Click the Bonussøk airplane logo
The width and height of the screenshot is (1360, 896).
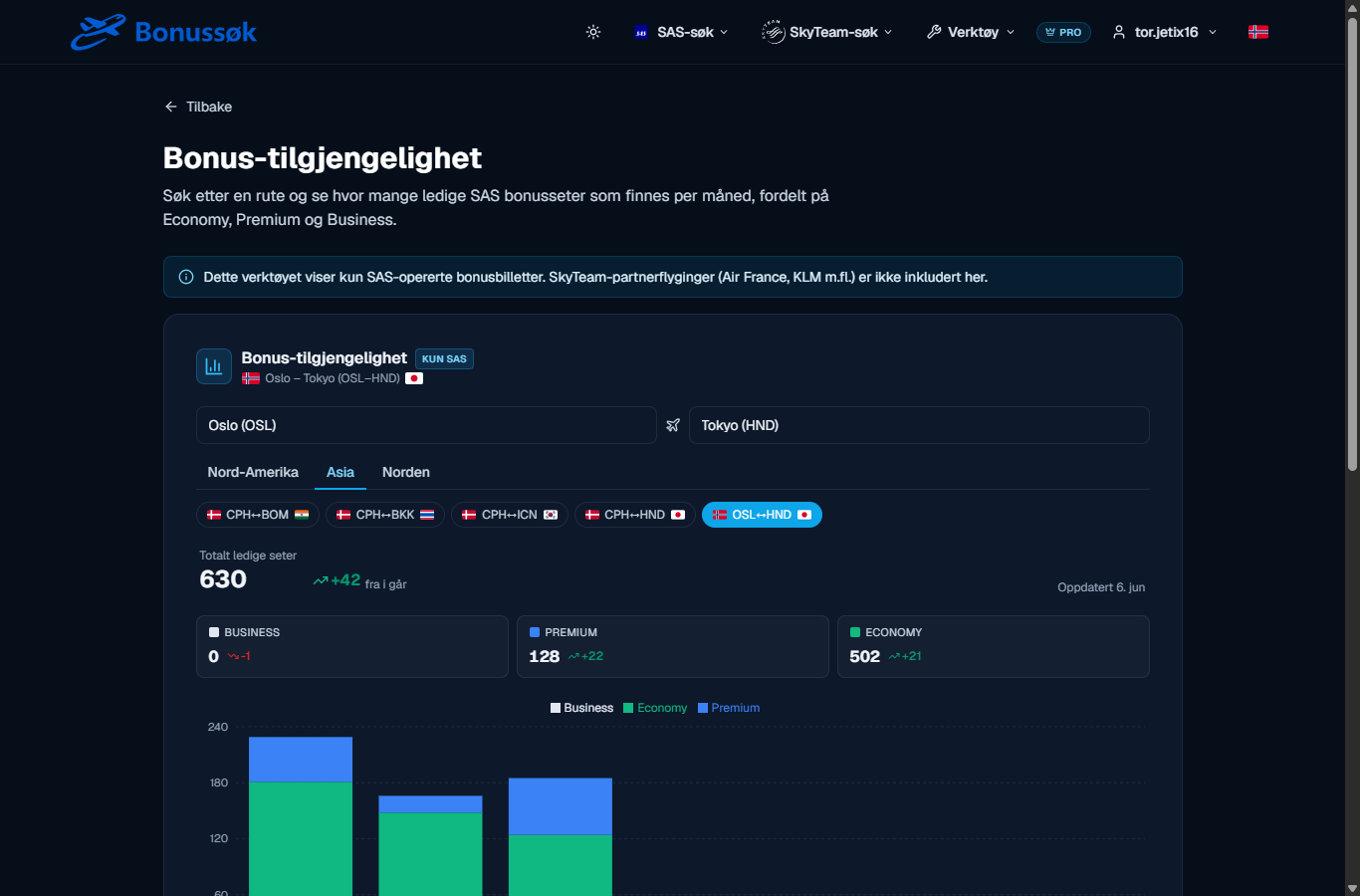coord(99,32)
